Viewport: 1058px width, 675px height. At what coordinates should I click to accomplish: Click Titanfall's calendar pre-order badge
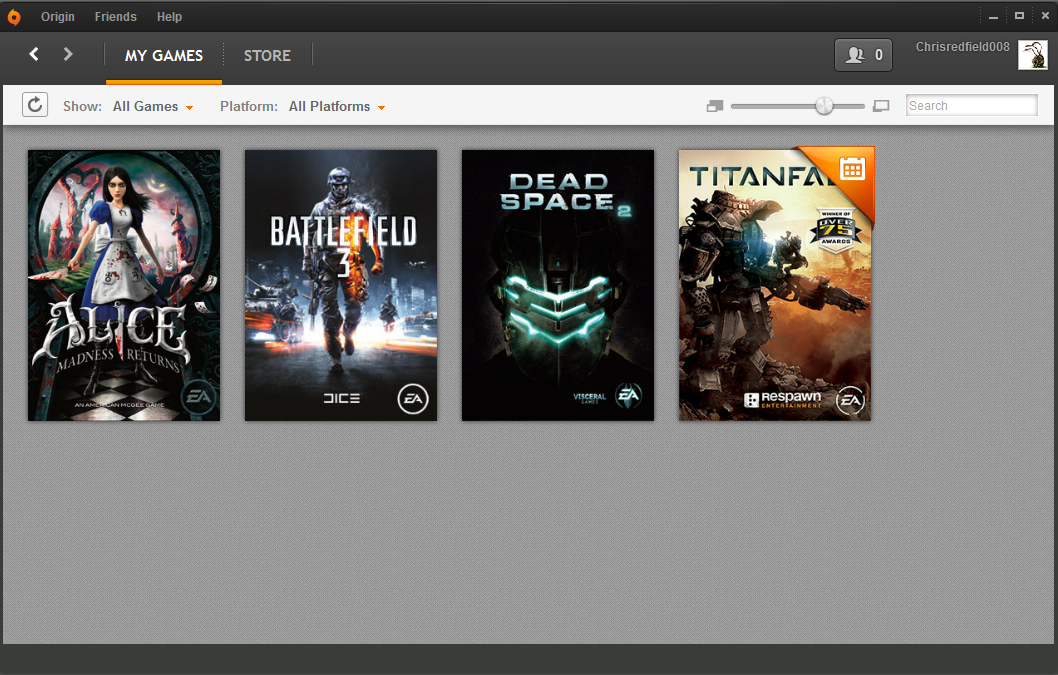pos(852,169)
